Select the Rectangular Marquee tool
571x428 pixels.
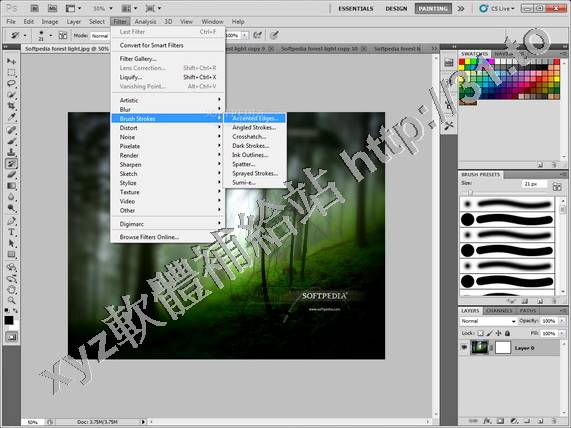[11, 72]
